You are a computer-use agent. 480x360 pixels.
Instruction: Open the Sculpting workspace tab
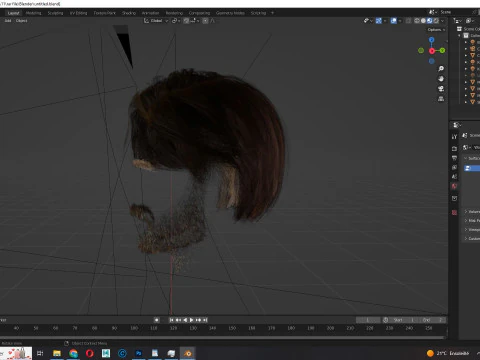[55, 13]
